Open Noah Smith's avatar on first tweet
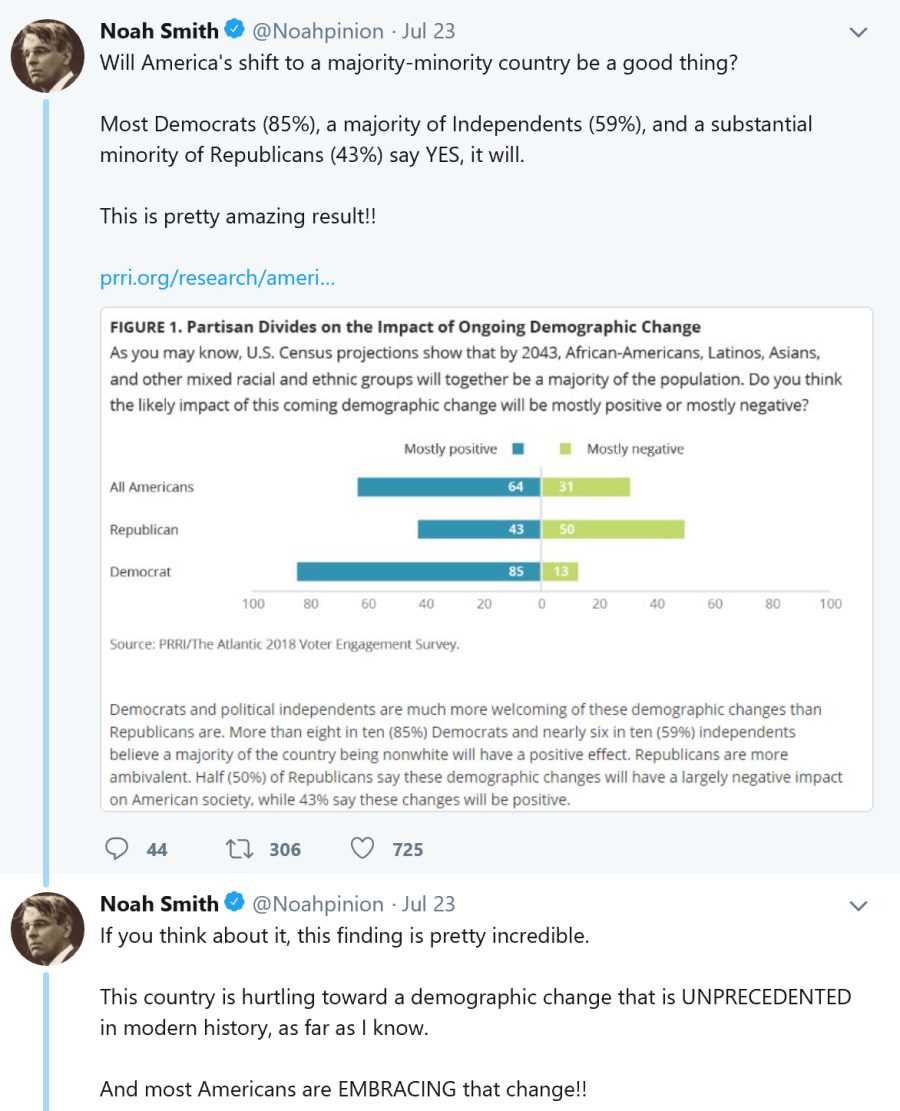This screenshot has width=900, height=1111. pos(47,55)
